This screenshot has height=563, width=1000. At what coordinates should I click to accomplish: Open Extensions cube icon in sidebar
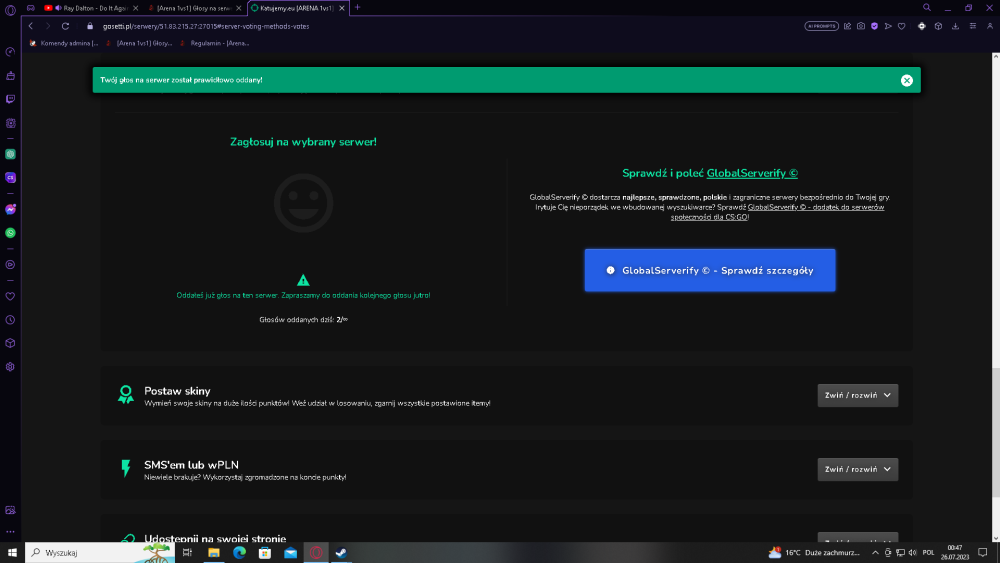coord(10,343)
